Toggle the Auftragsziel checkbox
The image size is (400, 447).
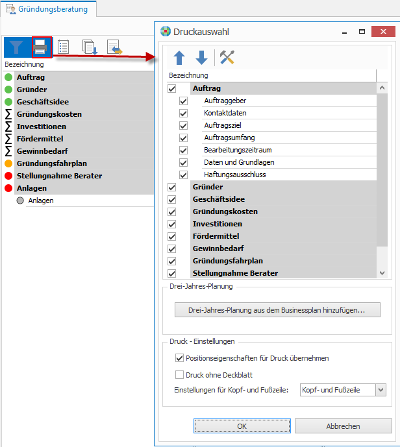click(183, 126)
